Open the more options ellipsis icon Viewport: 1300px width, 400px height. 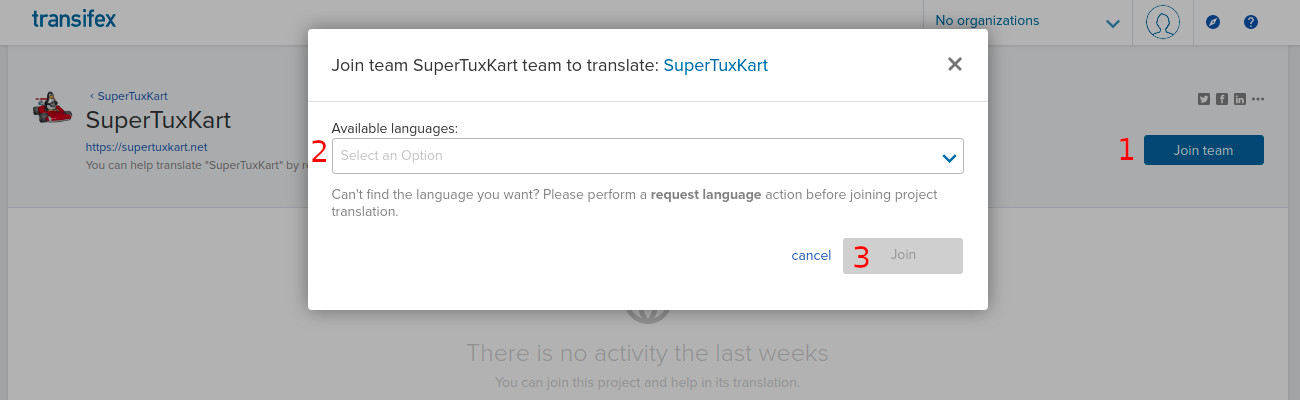(x=1258, y=98)
